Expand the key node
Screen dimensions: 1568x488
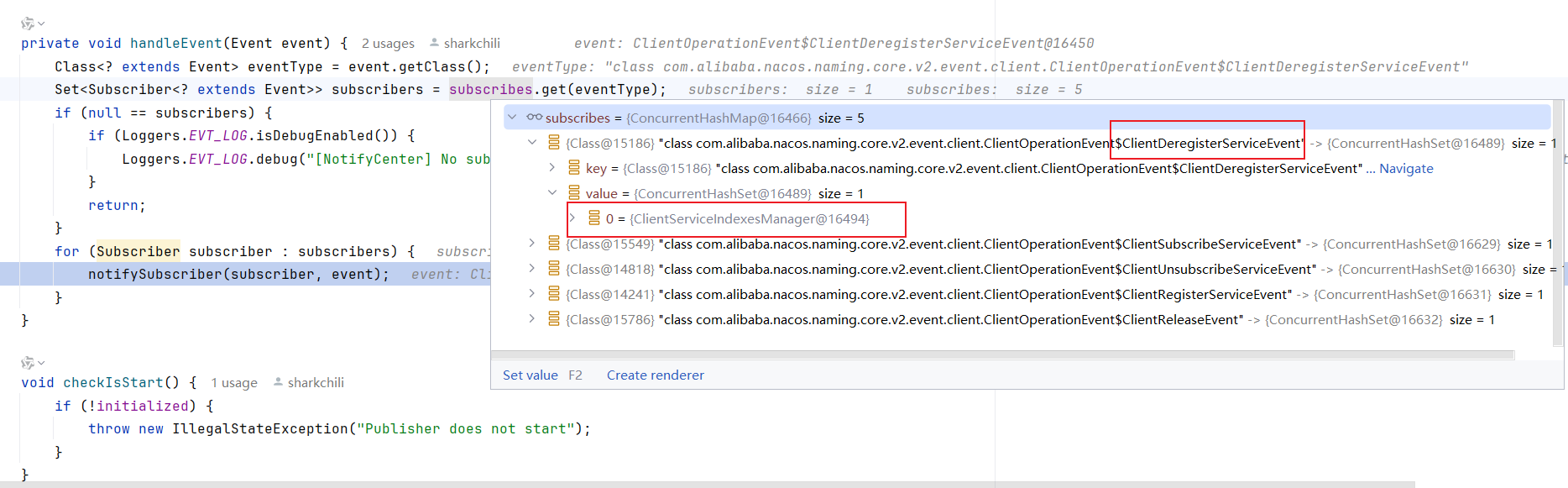coord(552,168)
